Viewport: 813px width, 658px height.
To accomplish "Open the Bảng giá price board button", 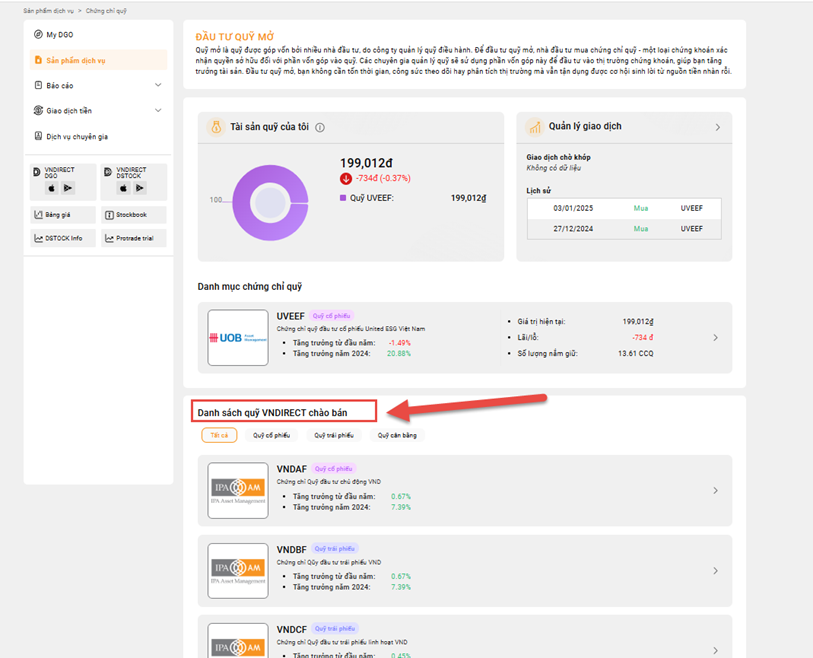I will click(x=63, y=215).
